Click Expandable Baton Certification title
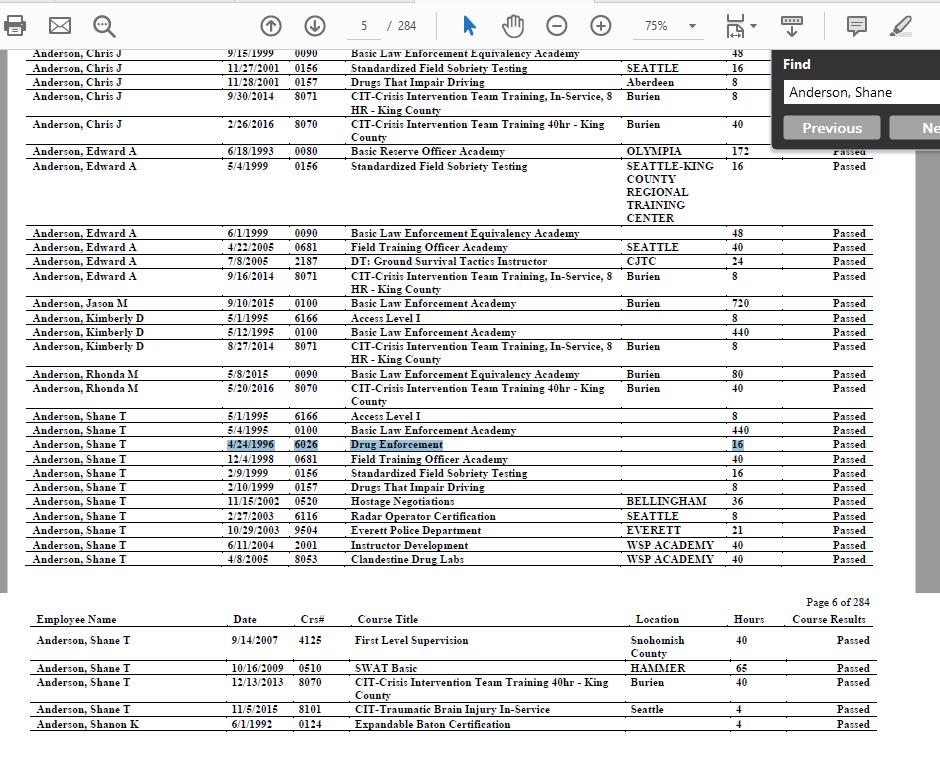Viewport: 940px width, 784px height. tap(432, 724)
